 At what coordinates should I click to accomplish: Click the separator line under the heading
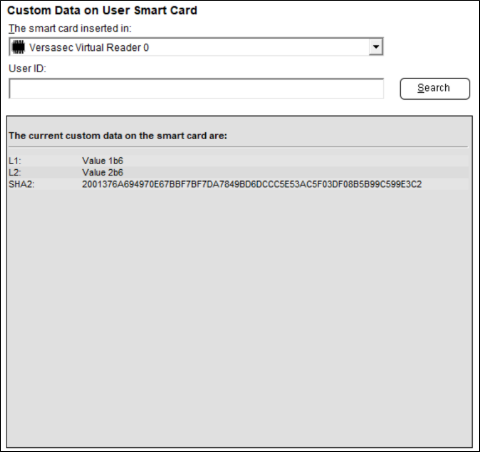click(238, 146)
